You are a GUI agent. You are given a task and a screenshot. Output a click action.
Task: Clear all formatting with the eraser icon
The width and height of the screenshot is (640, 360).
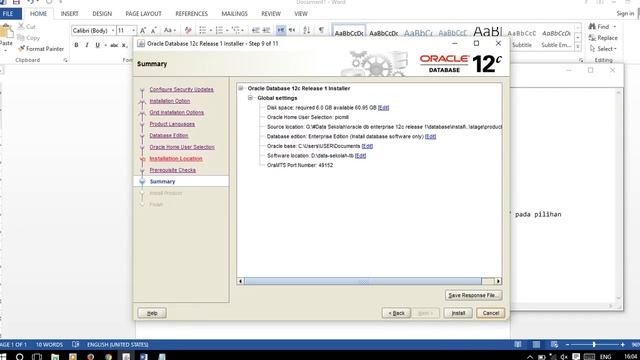click(x=188, y=30)
